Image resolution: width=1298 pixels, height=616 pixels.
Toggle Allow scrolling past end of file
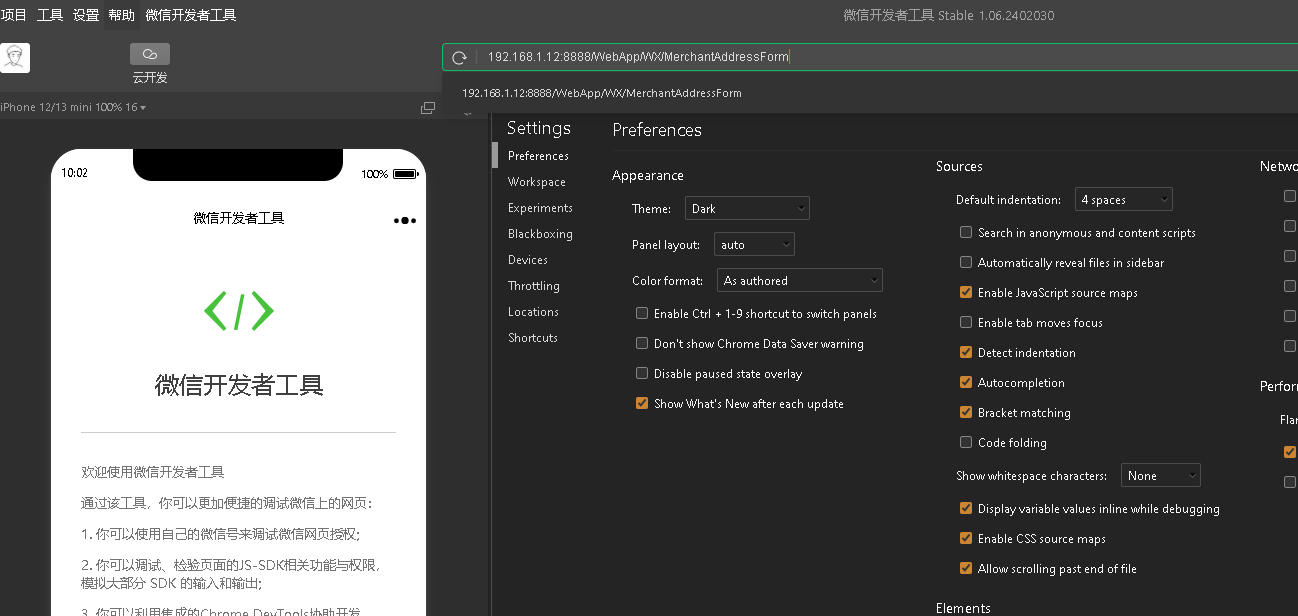click(966, 568)
